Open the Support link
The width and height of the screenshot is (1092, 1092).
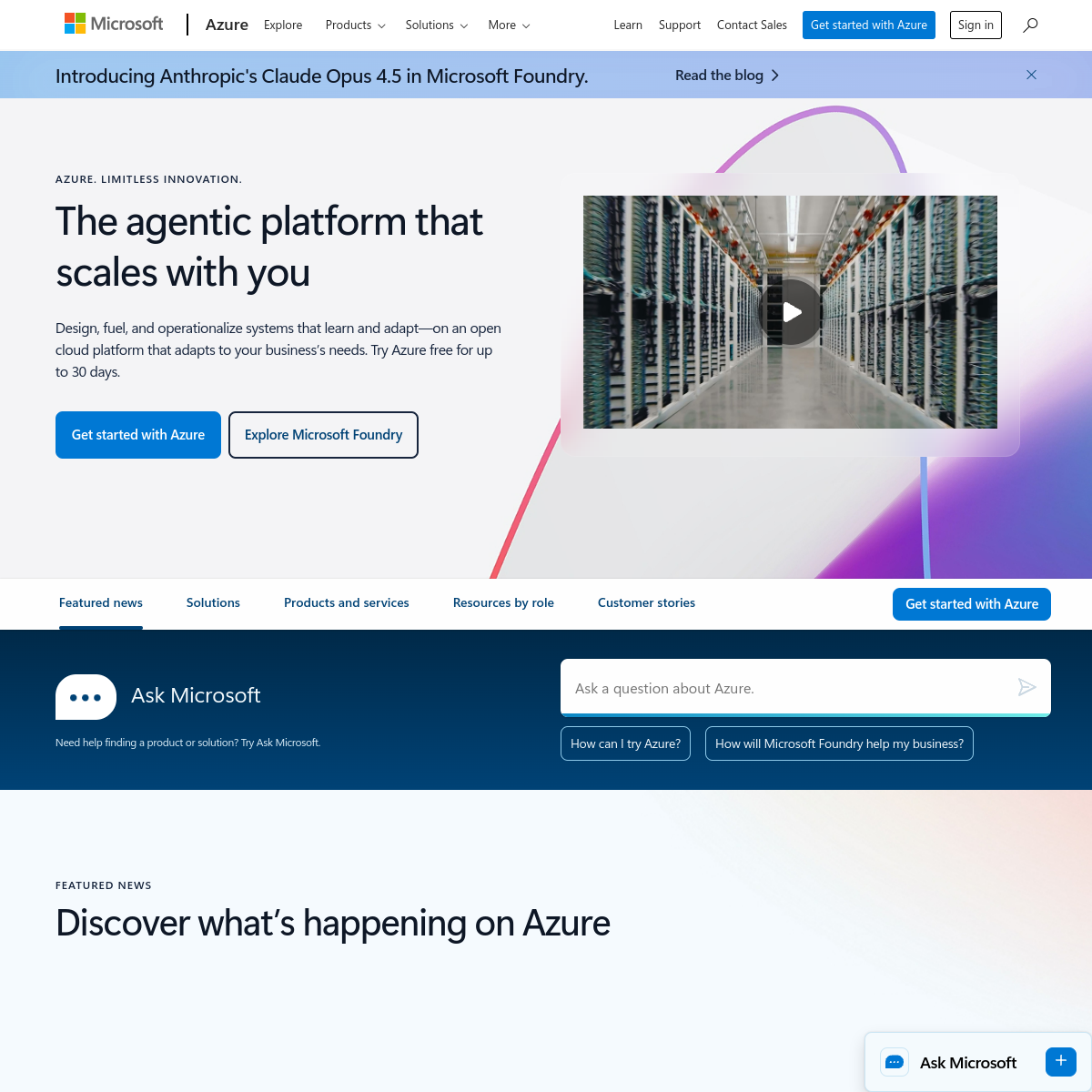pos(680,25)
